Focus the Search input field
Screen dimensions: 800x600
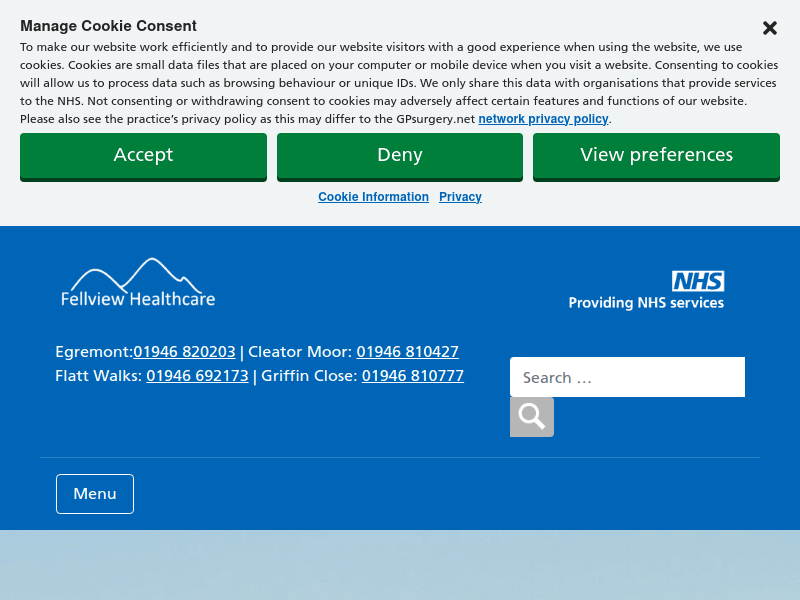coord(627,377)
